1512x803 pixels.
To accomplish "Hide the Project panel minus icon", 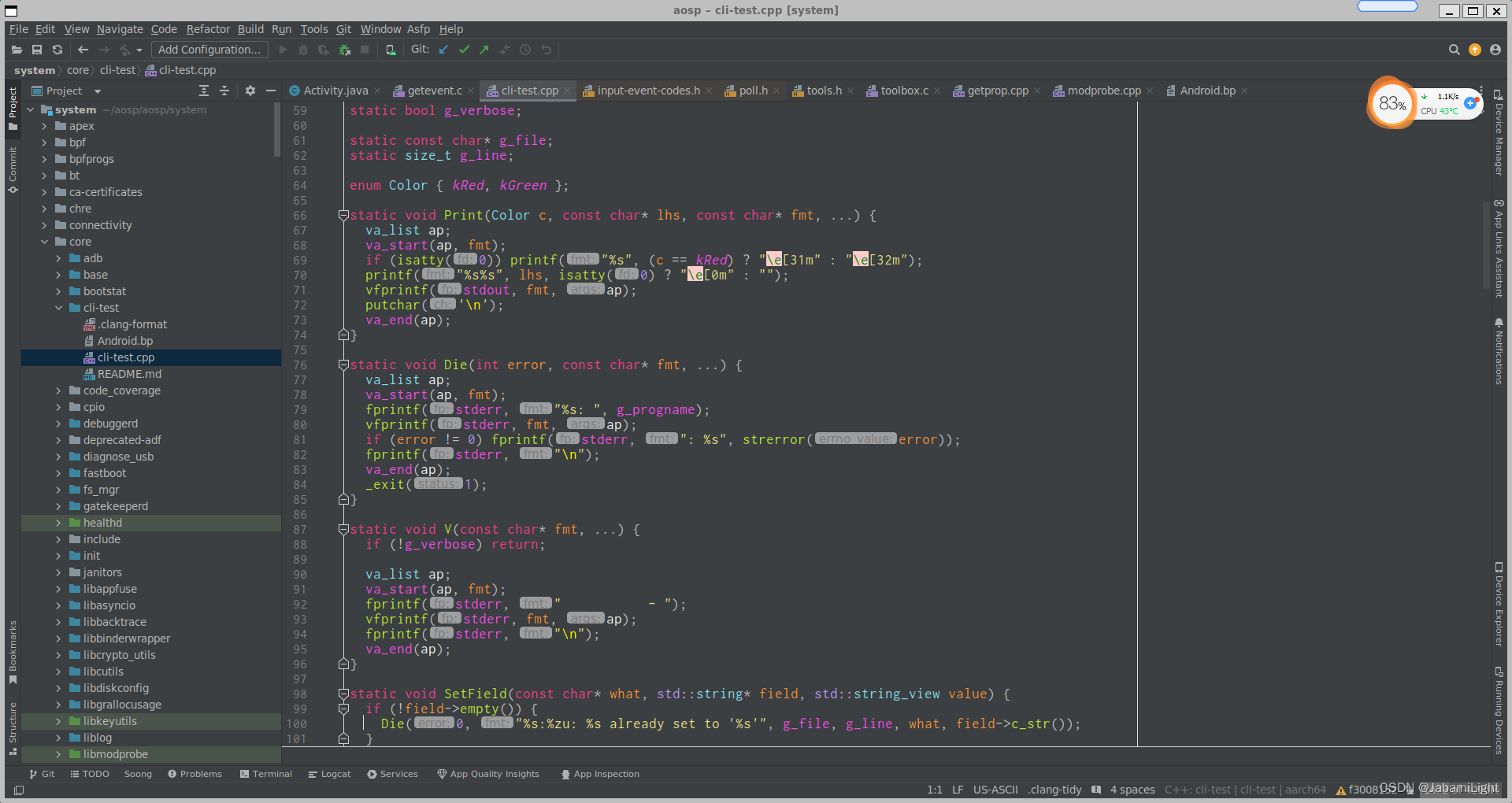I will [271, 91].
